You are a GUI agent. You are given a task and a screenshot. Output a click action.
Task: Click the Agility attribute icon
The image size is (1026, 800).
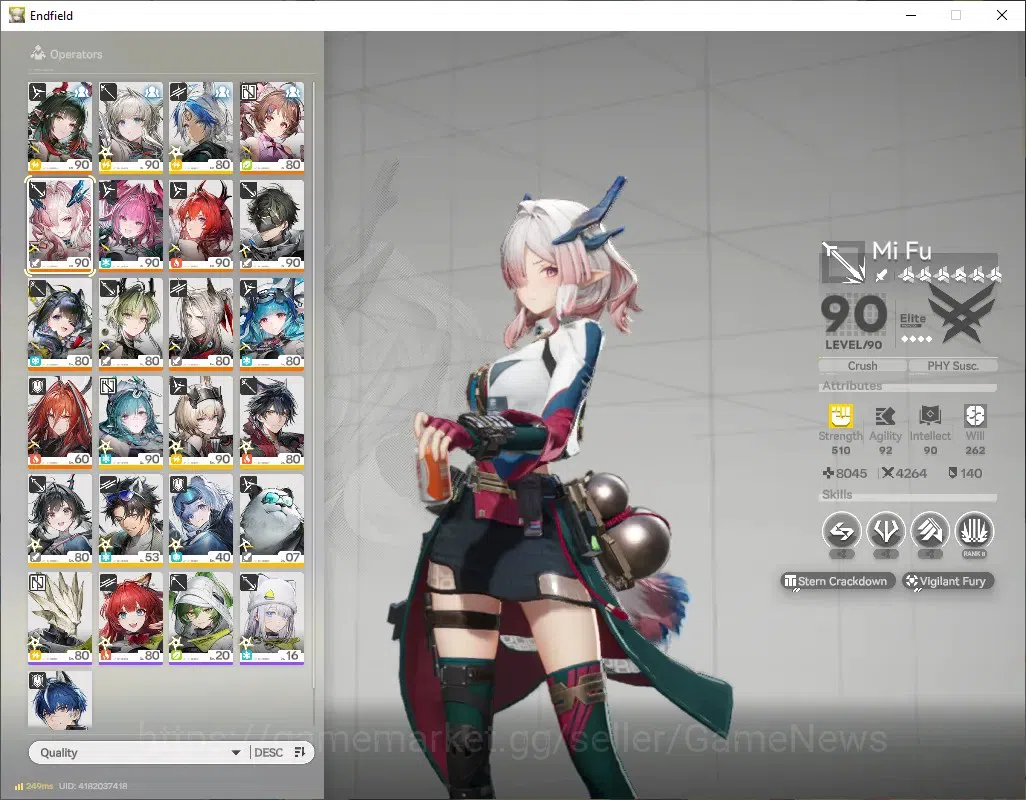click(885, 416)
